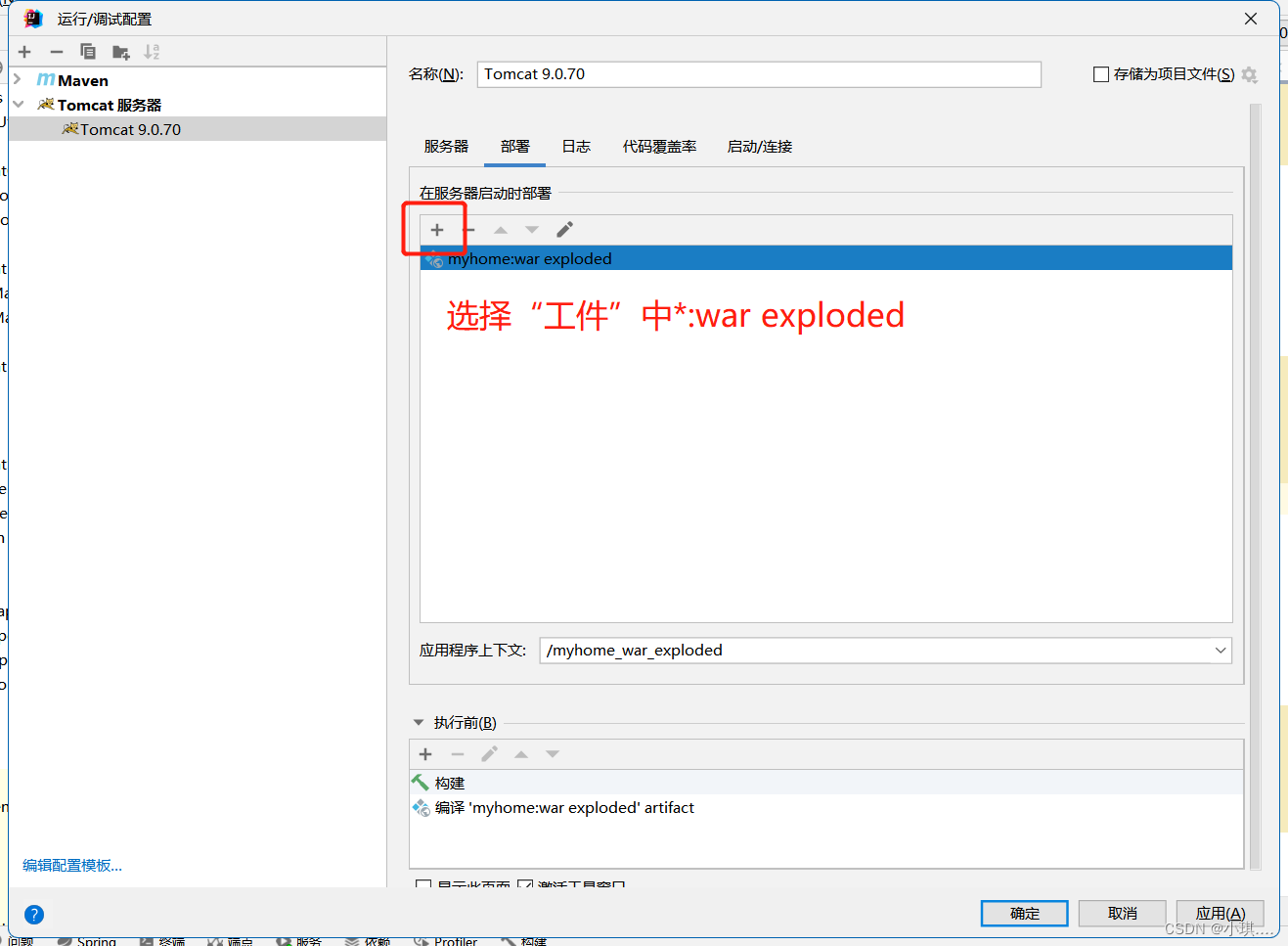Confirm with the 确定 button

pos(1025,913)
